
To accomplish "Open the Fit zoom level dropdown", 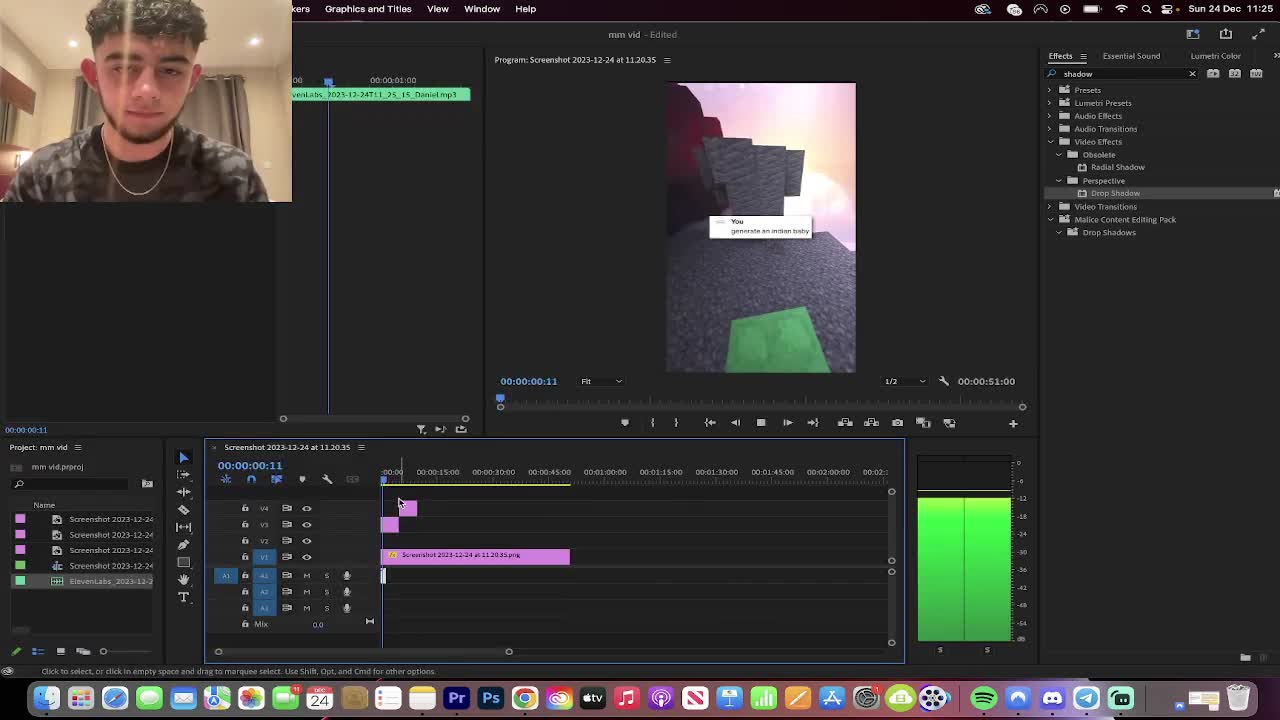I will pyautogui.click(x=601, y=381).
